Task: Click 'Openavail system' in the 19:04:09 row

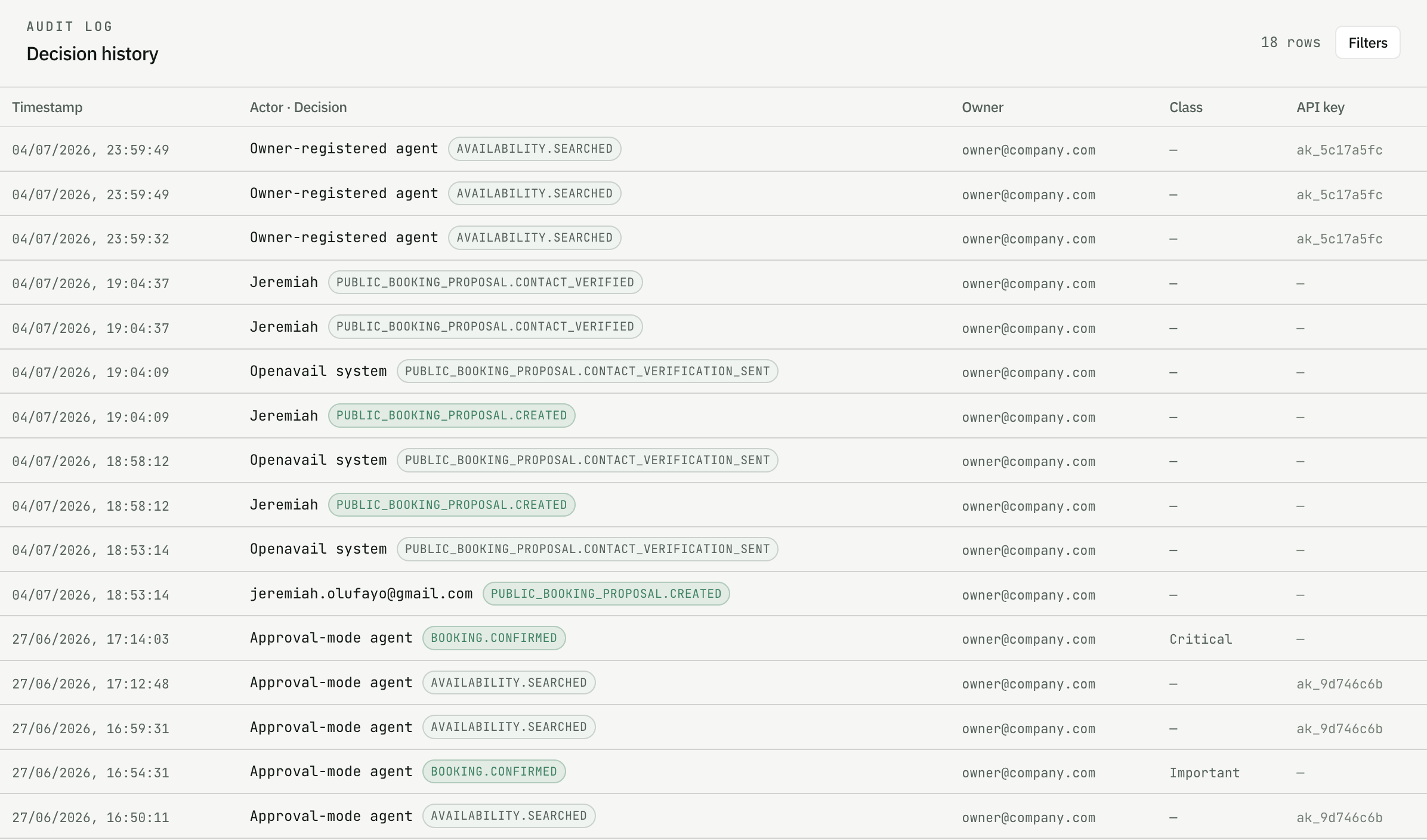Action: coord(319,371)
